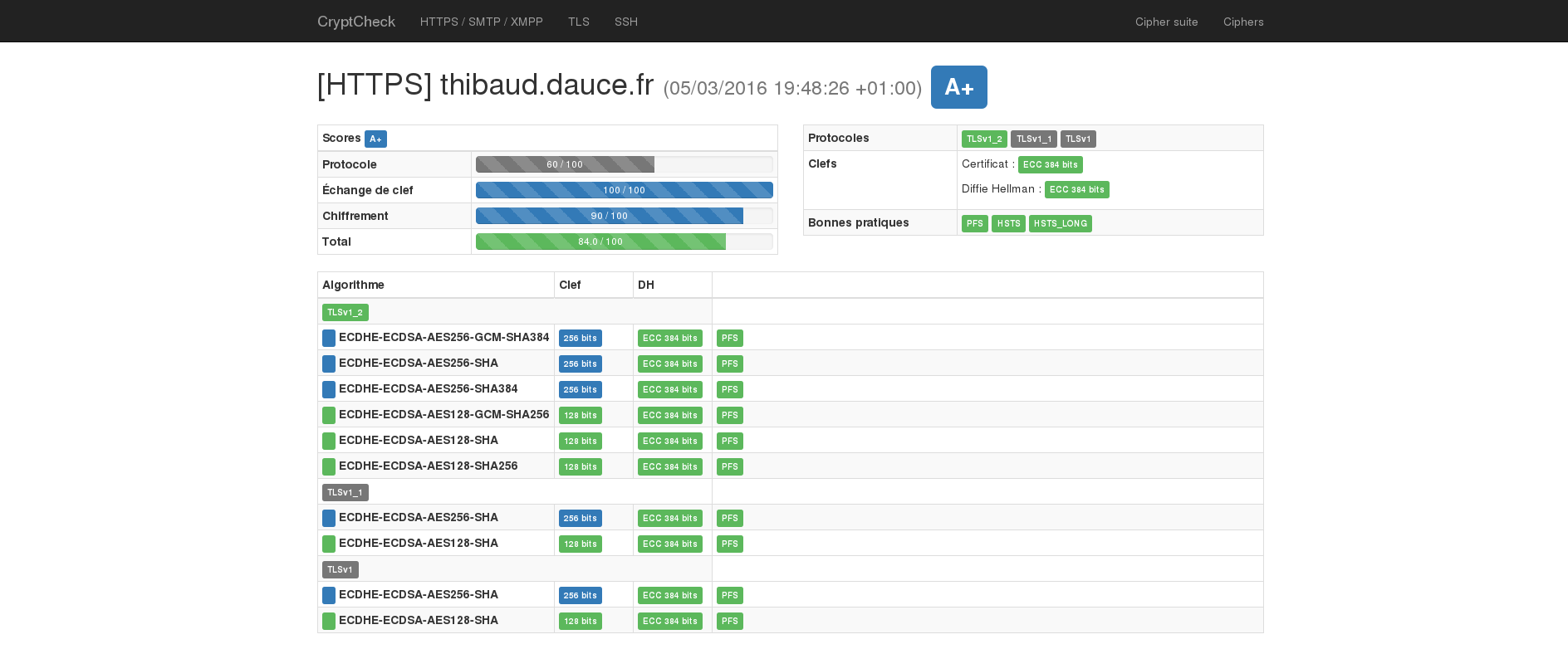The height and width of the screenshot is (649, 1568).
Task: Click the blue swatch next to ECDHE-ECDSA-AES256-GCM-SHA384
Action: (x=329, y=338)
